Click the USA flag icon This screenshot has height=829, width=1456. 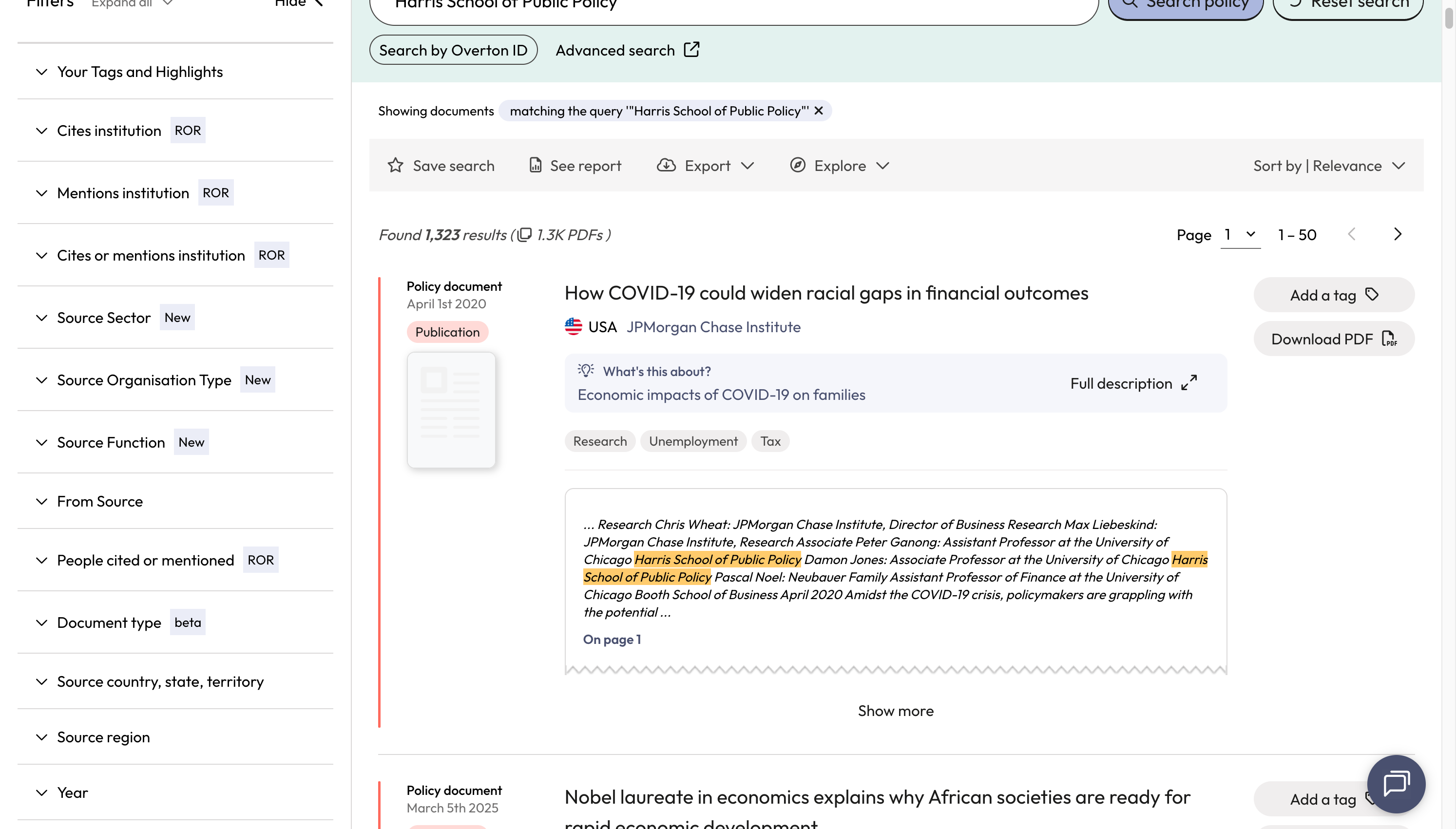click(573, 326)
